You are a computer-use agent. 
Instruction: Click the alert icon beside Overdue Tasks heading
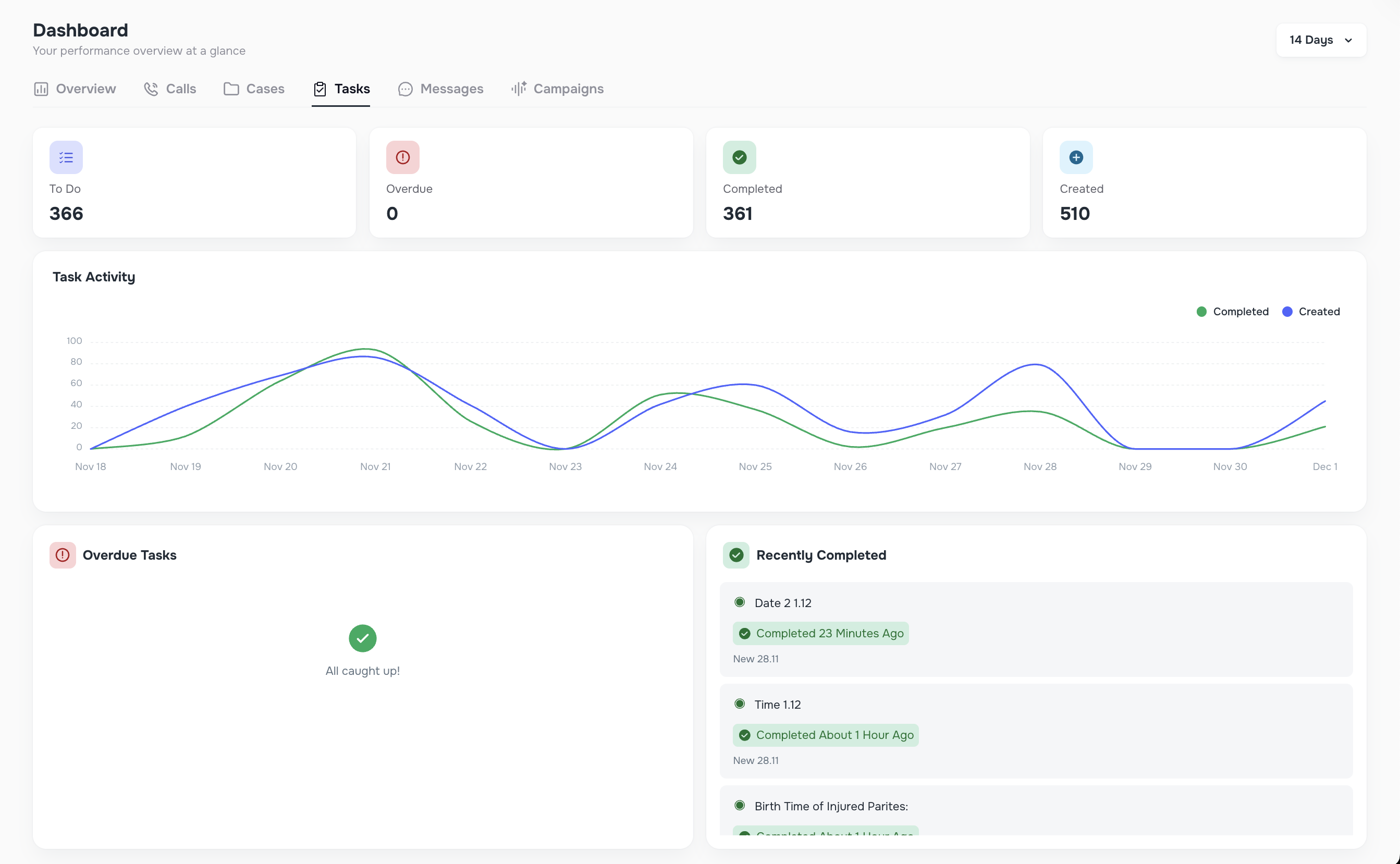(62, 555)
